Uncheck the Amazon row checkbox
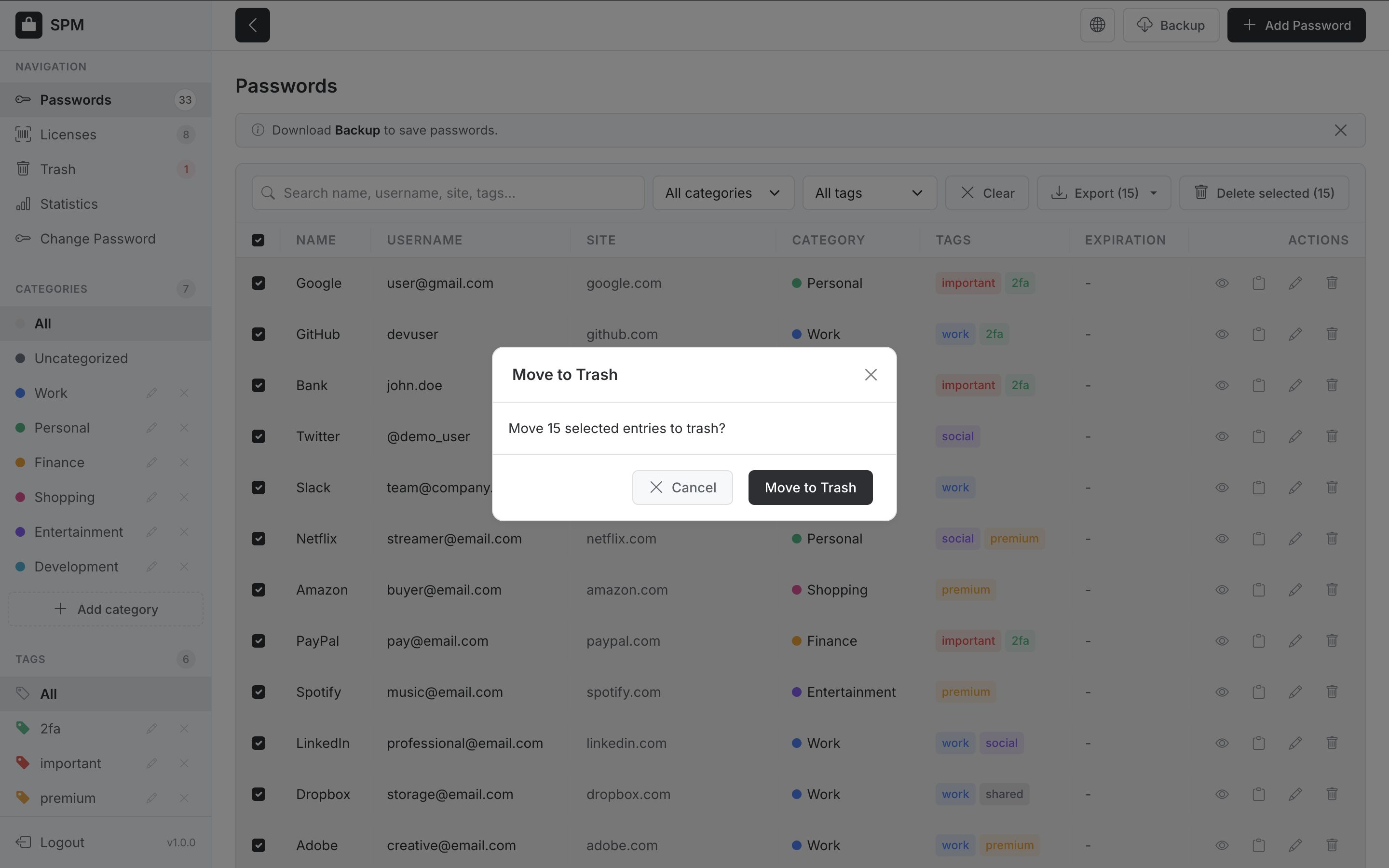1389x868 pixels. (259, 590)
